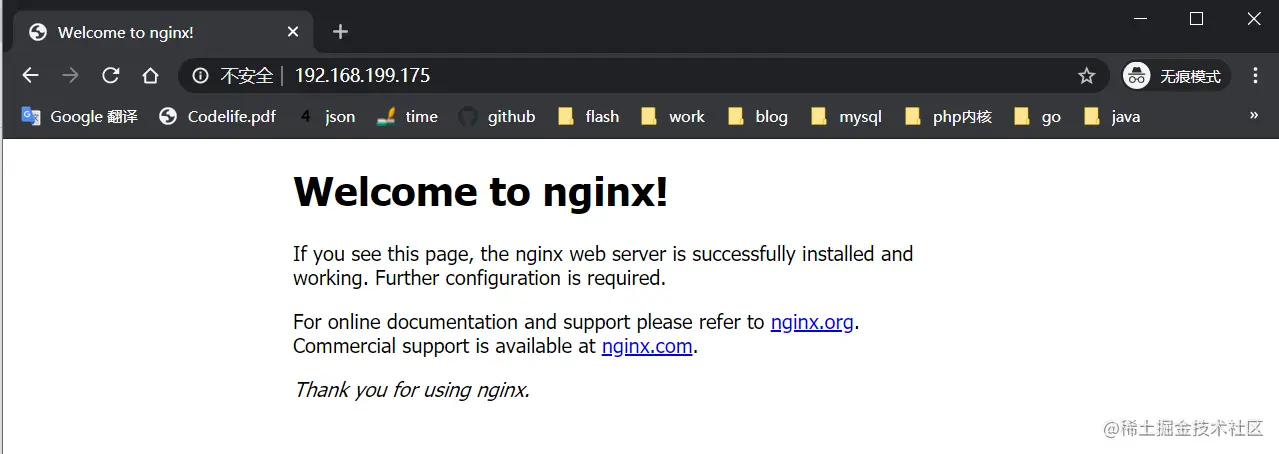1279x454 pixels.
Task: Click the Welcome to nginx! heading
Action: (x=480, y=192)
